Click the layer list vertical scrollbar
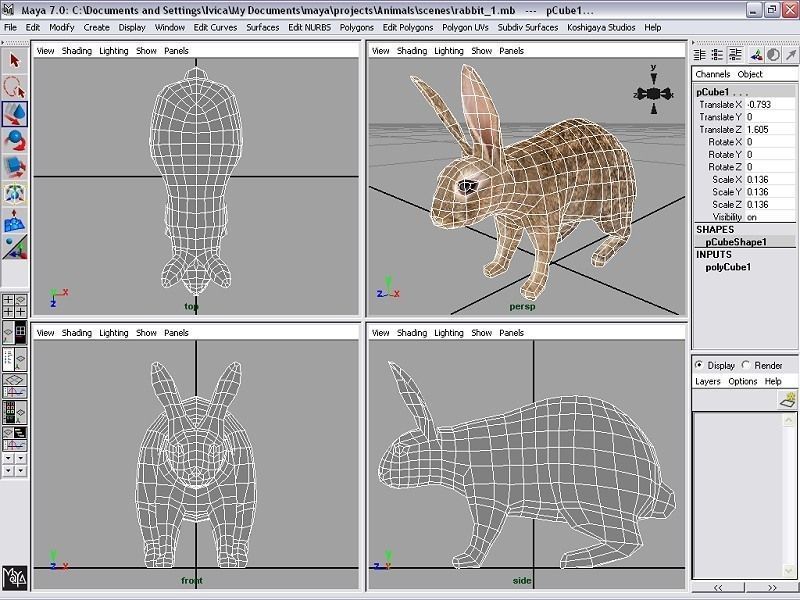The image size is (800, 600). [789, 496]
